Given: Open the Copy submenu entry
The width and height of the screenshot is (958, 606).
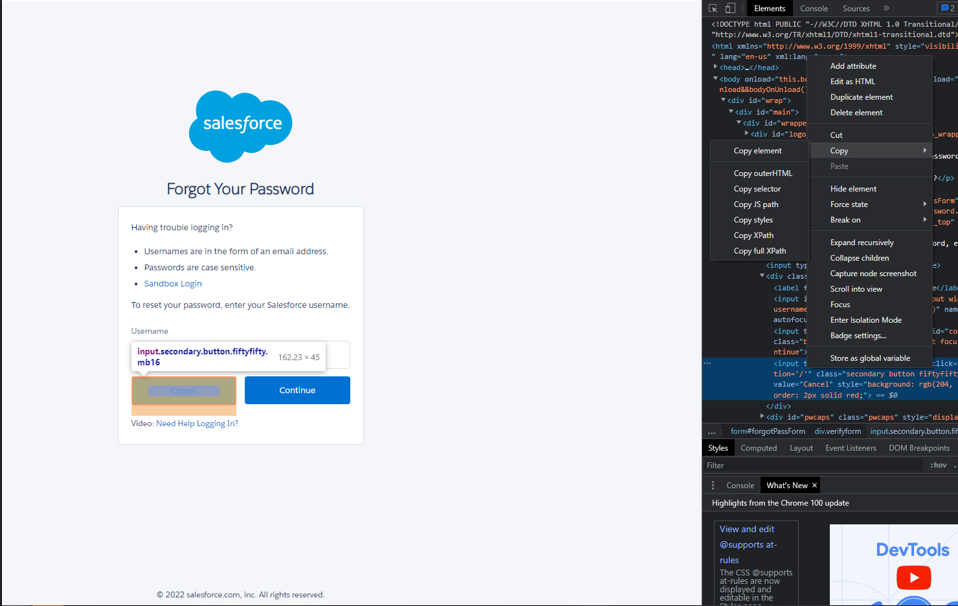Looking at the screenshot, I should tap(871, 151).
